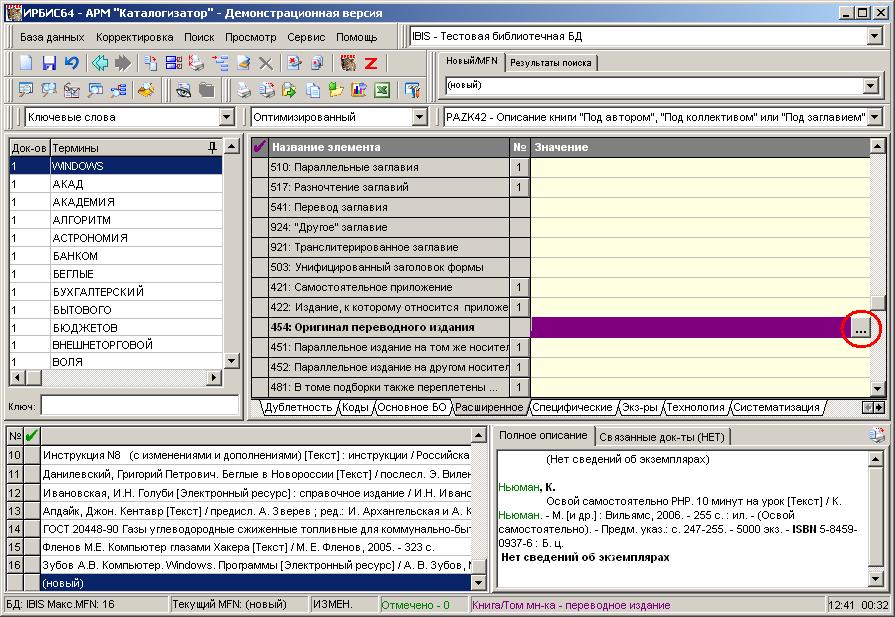Click the purple checkmark in element table header
Screen dimensions: 895x617
pos(260,147)
